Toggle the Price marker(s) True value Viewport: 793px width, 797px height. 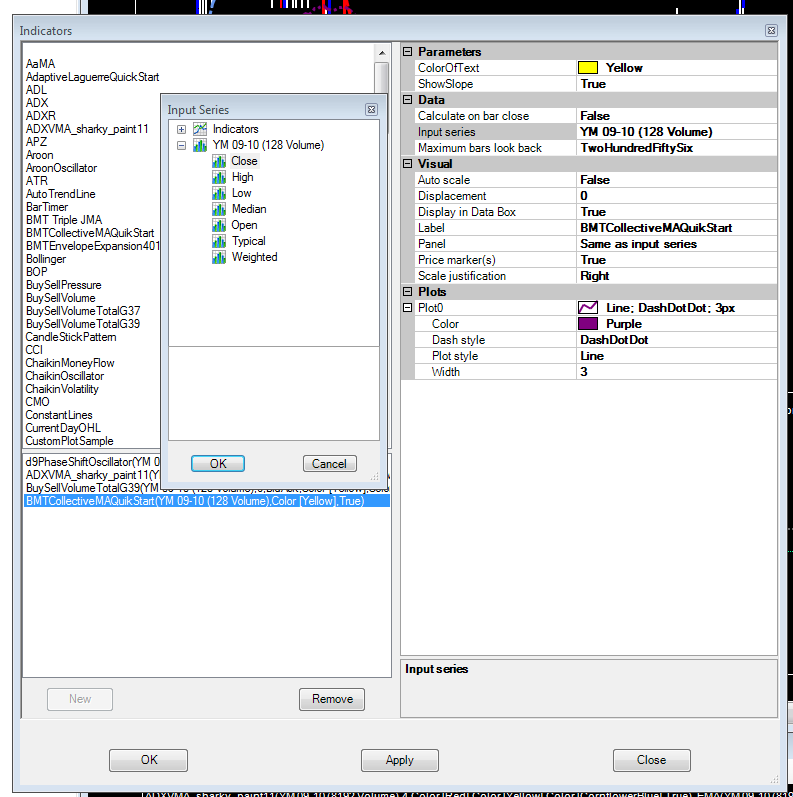coord(677,260)
